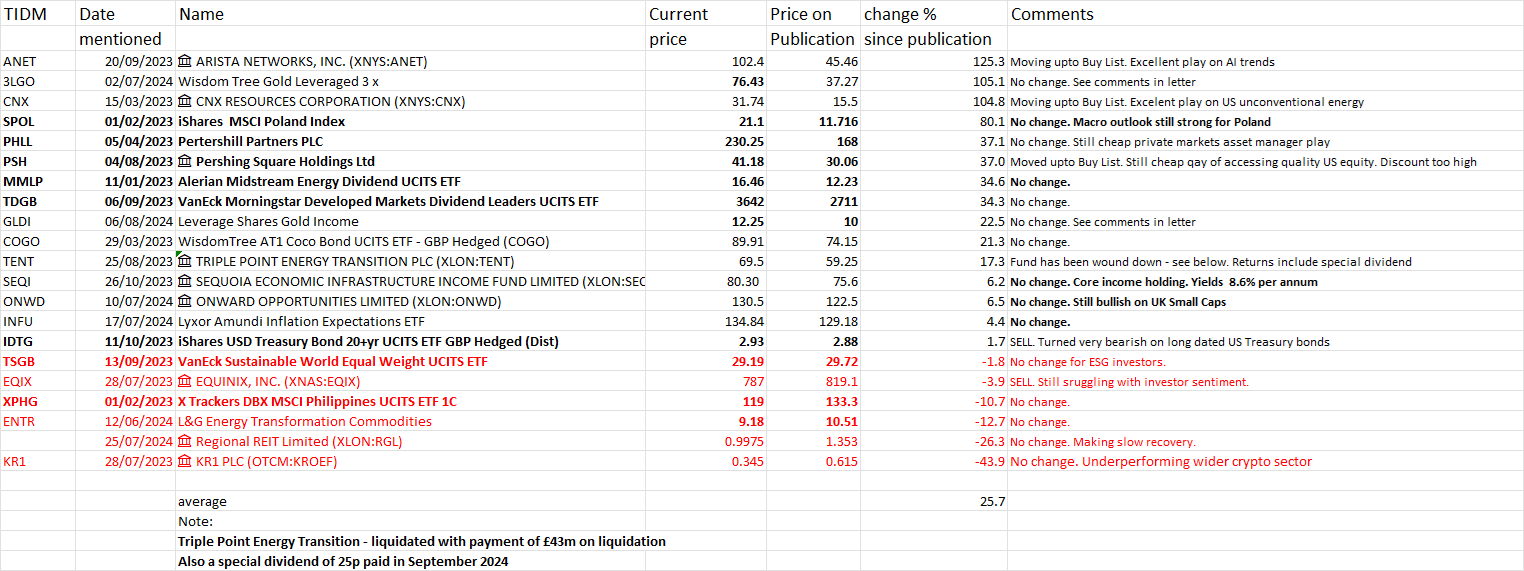Select change percent cell 80.1
The width and height of the screenshot is (1524, 571).
coord(934,122)
